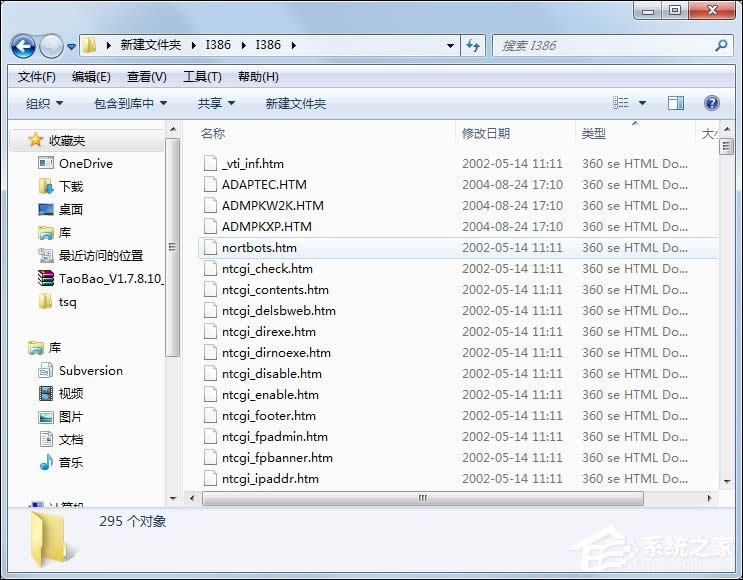Click the 收藏夹 star icon
This screenshot has height=580, width=743.
(36, 140)
